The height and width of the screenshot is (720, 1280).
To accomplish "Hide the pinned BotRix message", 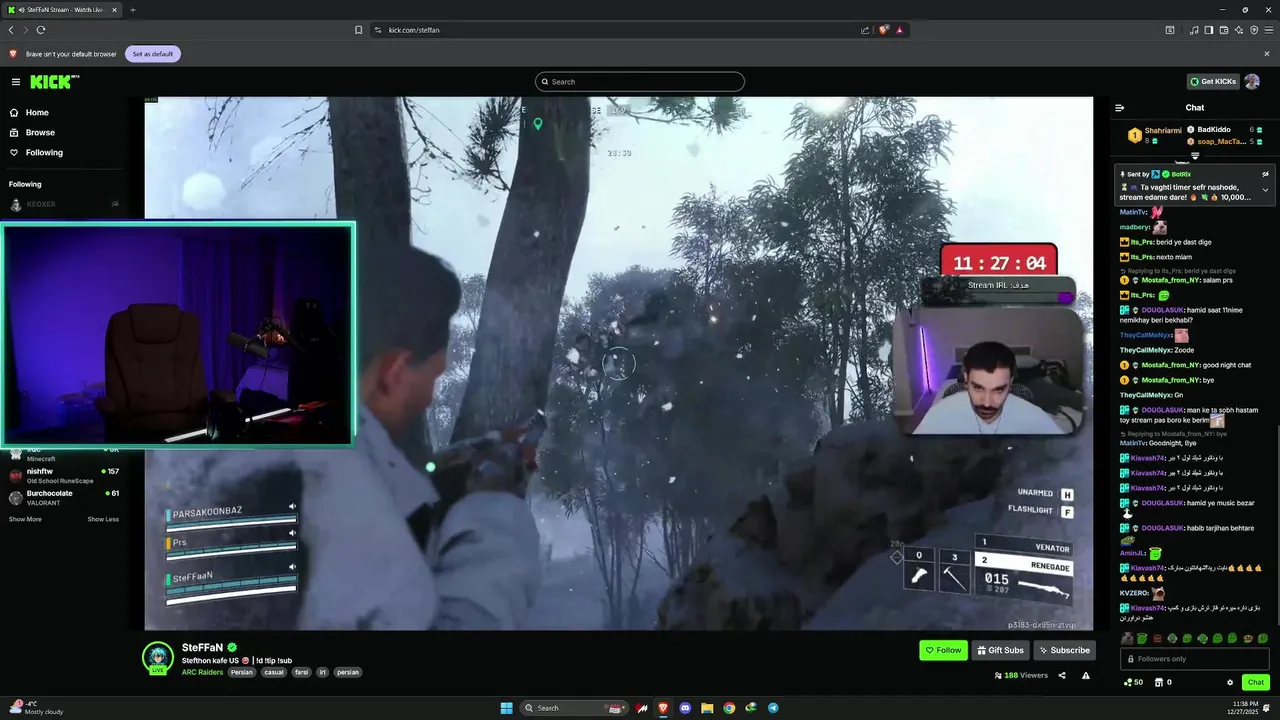I will coord(1265,174).
